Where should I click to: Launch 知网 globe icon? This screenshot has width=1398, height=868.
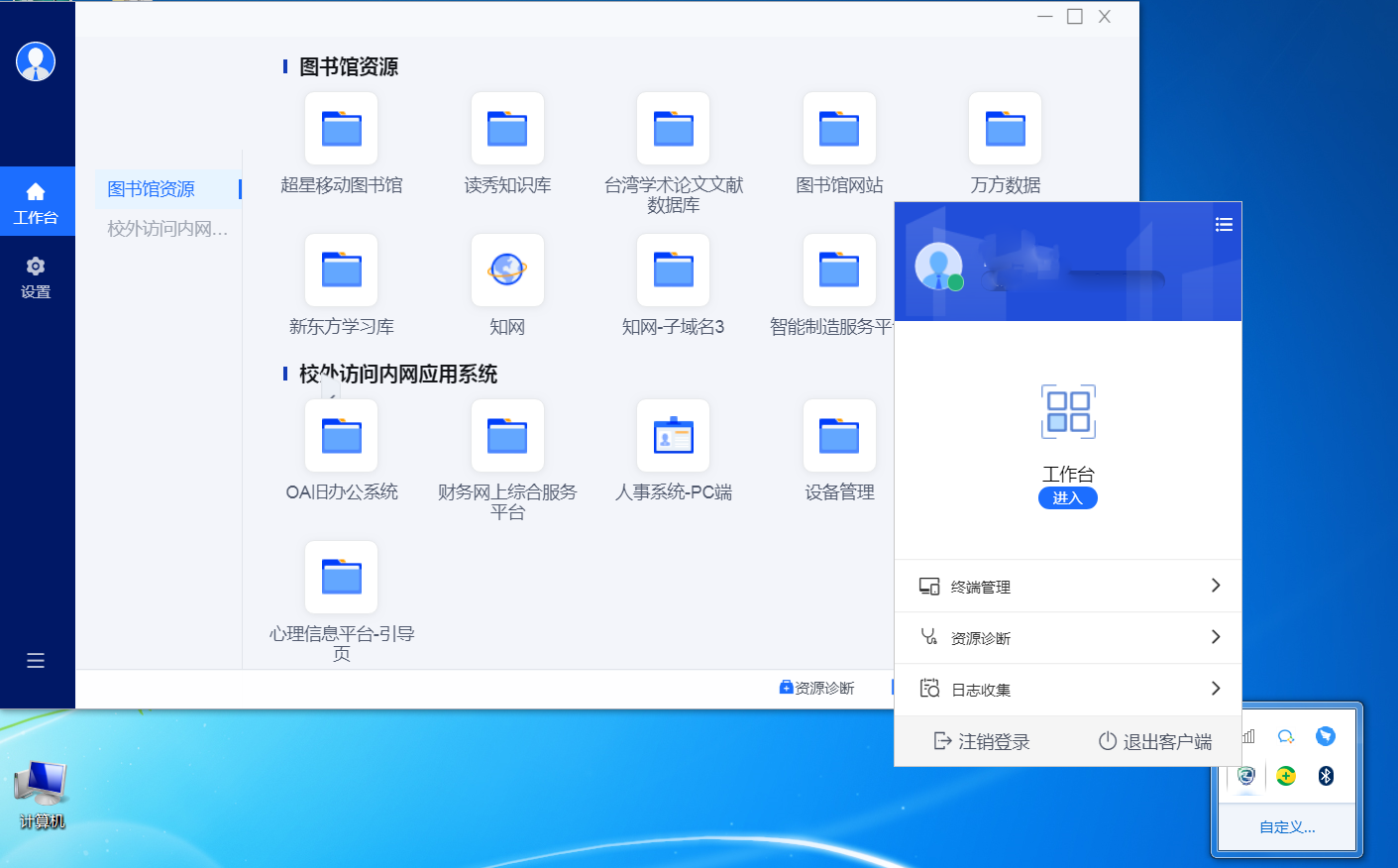click(507, 270)
